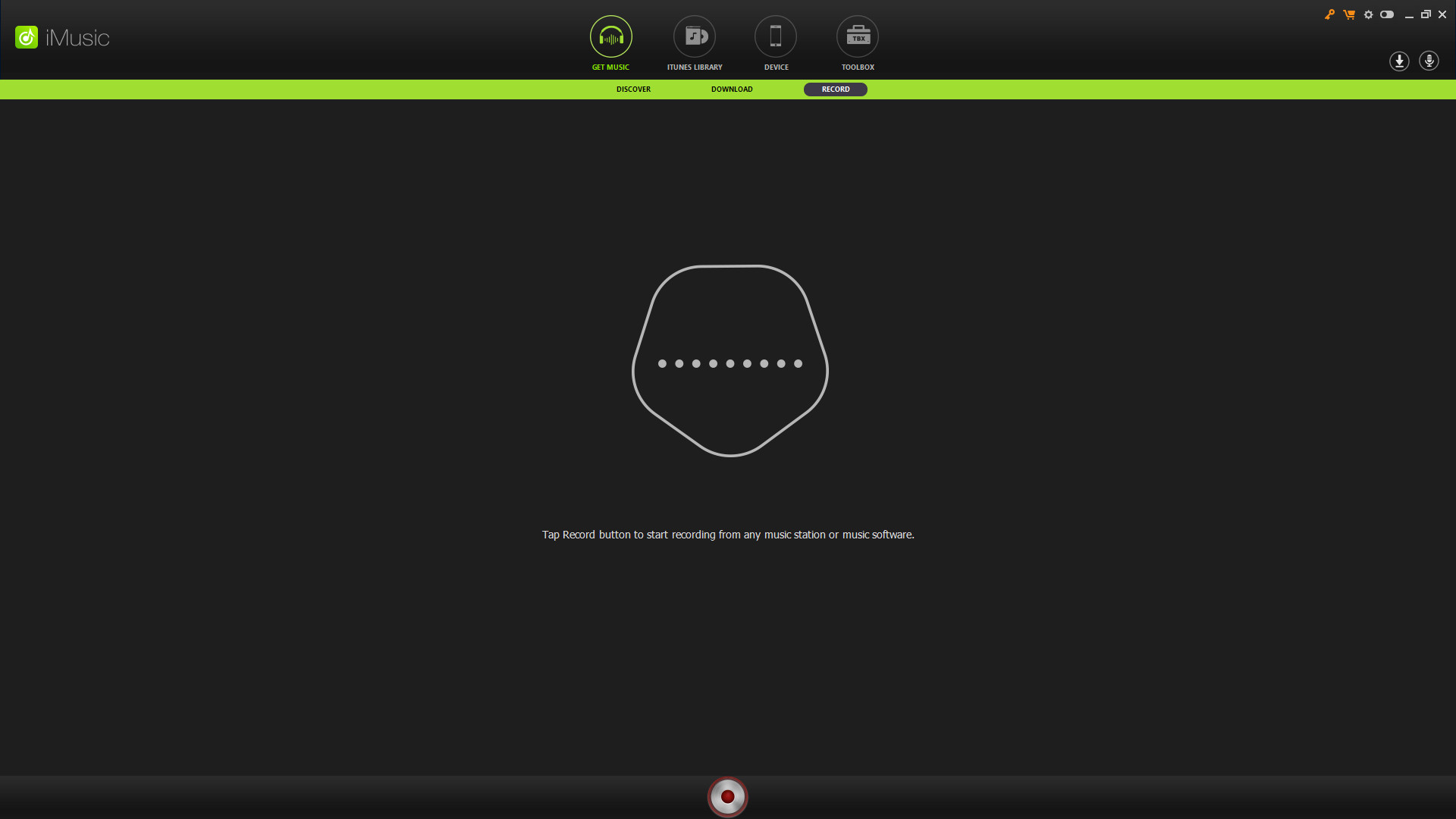Click the download arrow icon near top right

coord(1398,61)
